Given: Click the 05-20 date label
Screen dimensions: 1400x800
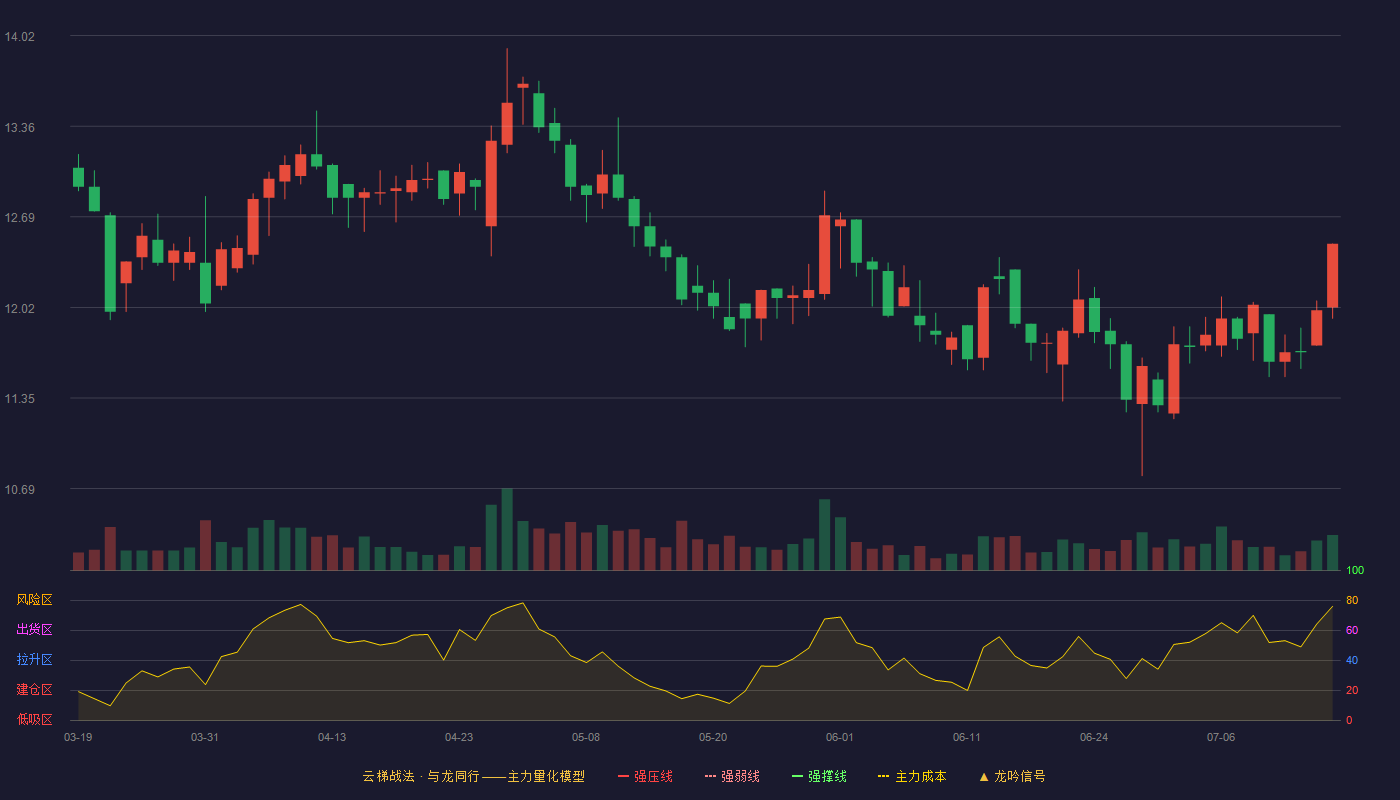Looking at the screenshot, I should click(x=713, y=737).
